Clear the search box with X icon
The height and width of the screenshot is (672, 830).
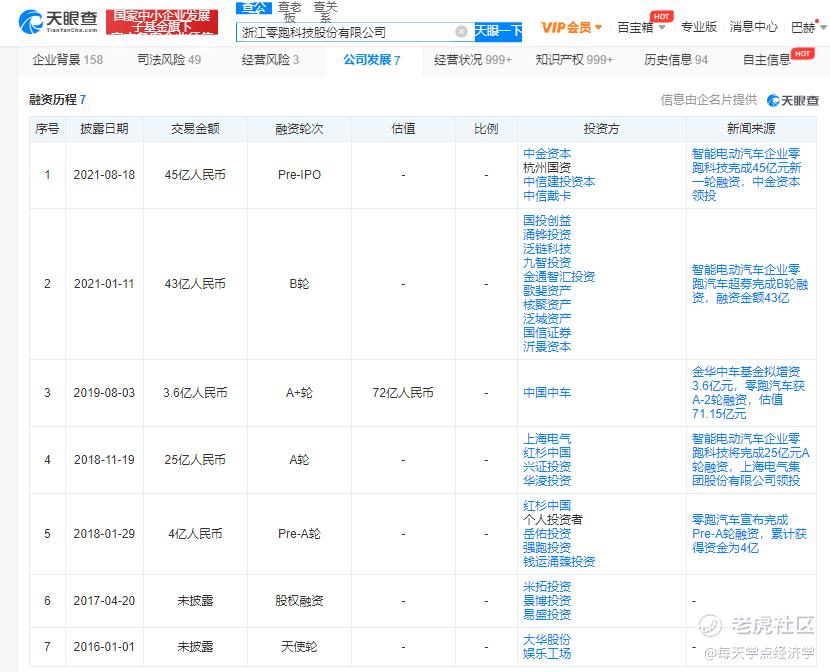461,32
